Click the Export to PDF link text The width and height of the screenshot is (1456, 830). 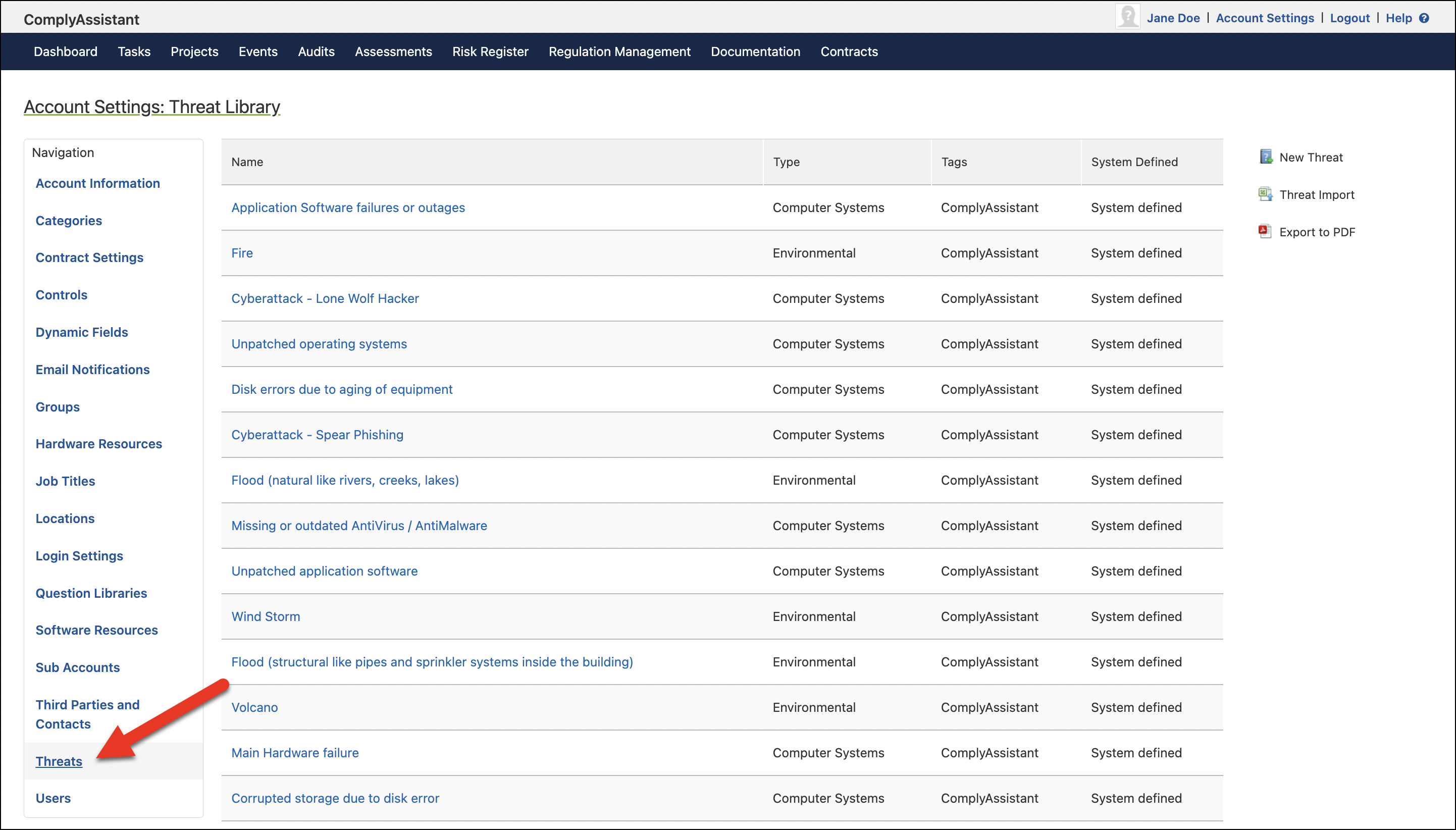click(1317, 232)
